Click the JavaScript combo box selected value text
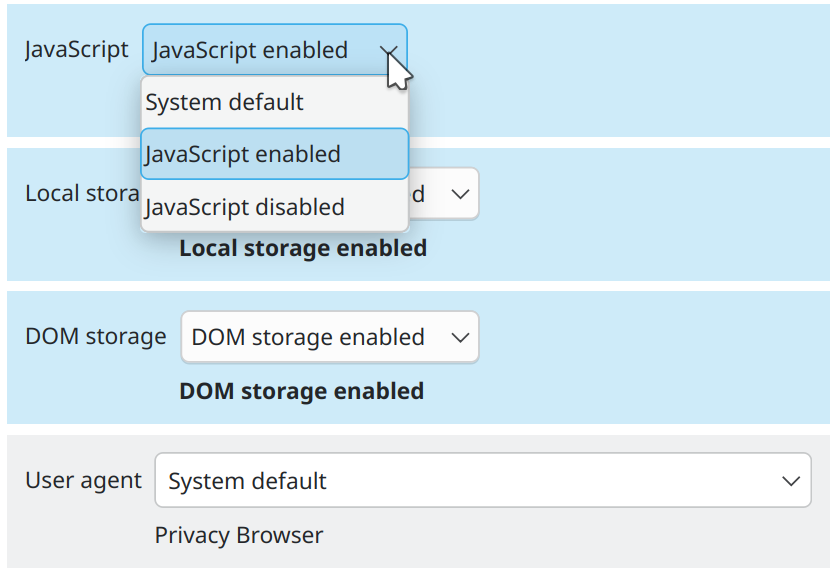Image resolution: width=835 pixels, height=574 pixels. [x=250, y=50]
